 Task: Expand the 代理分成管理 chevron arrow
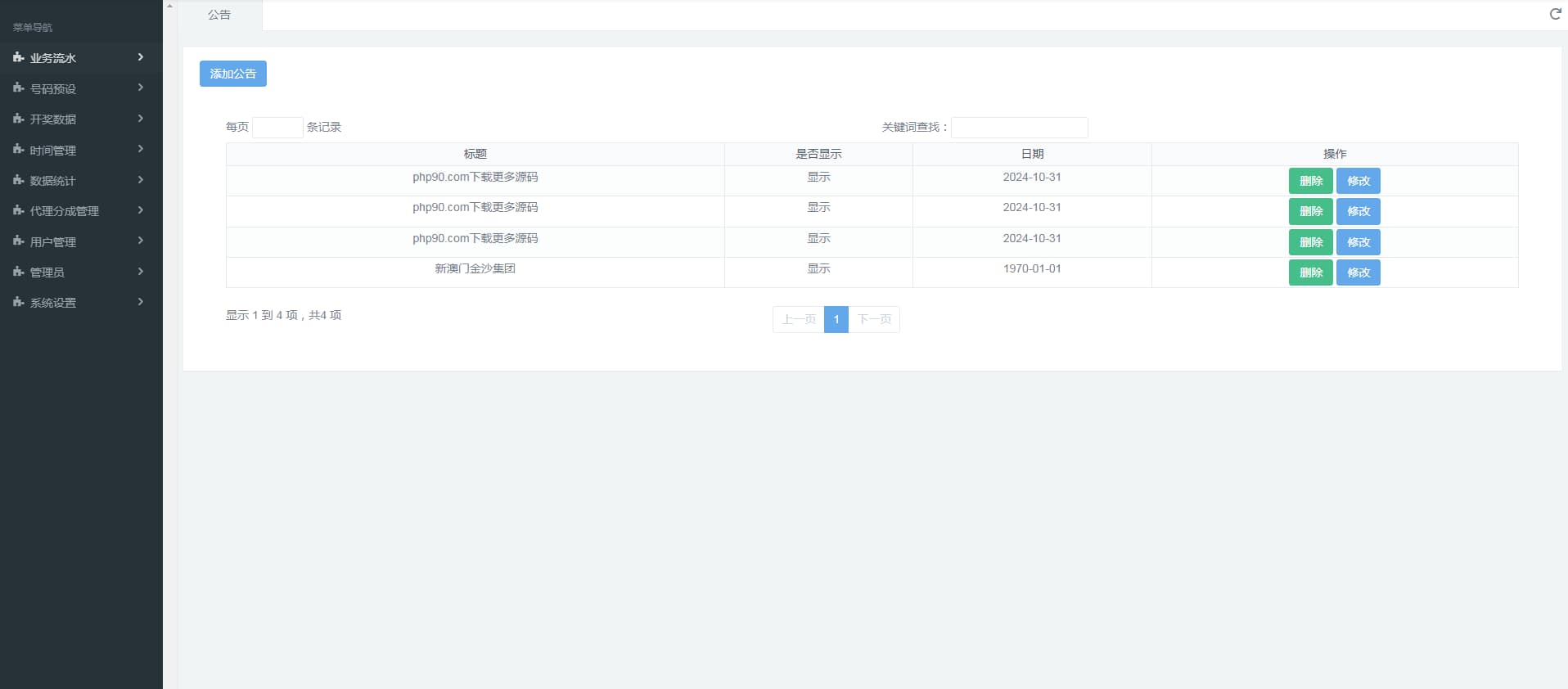tap(141, 210)
